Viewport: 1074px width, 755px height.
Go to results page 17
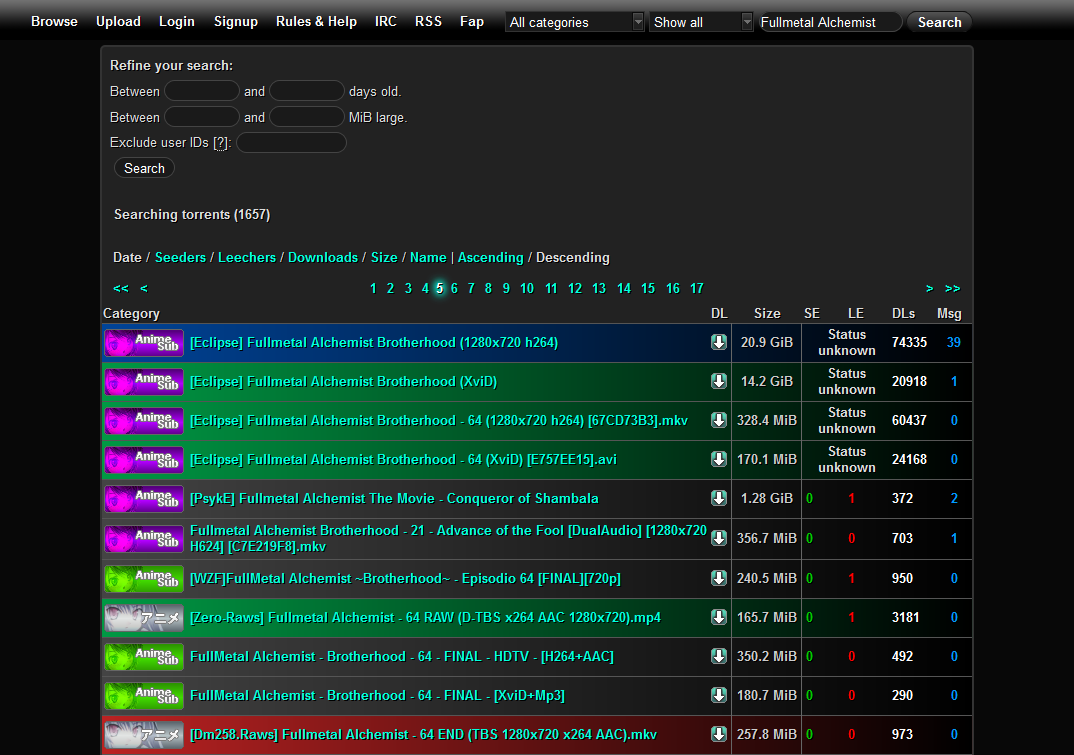697,288
